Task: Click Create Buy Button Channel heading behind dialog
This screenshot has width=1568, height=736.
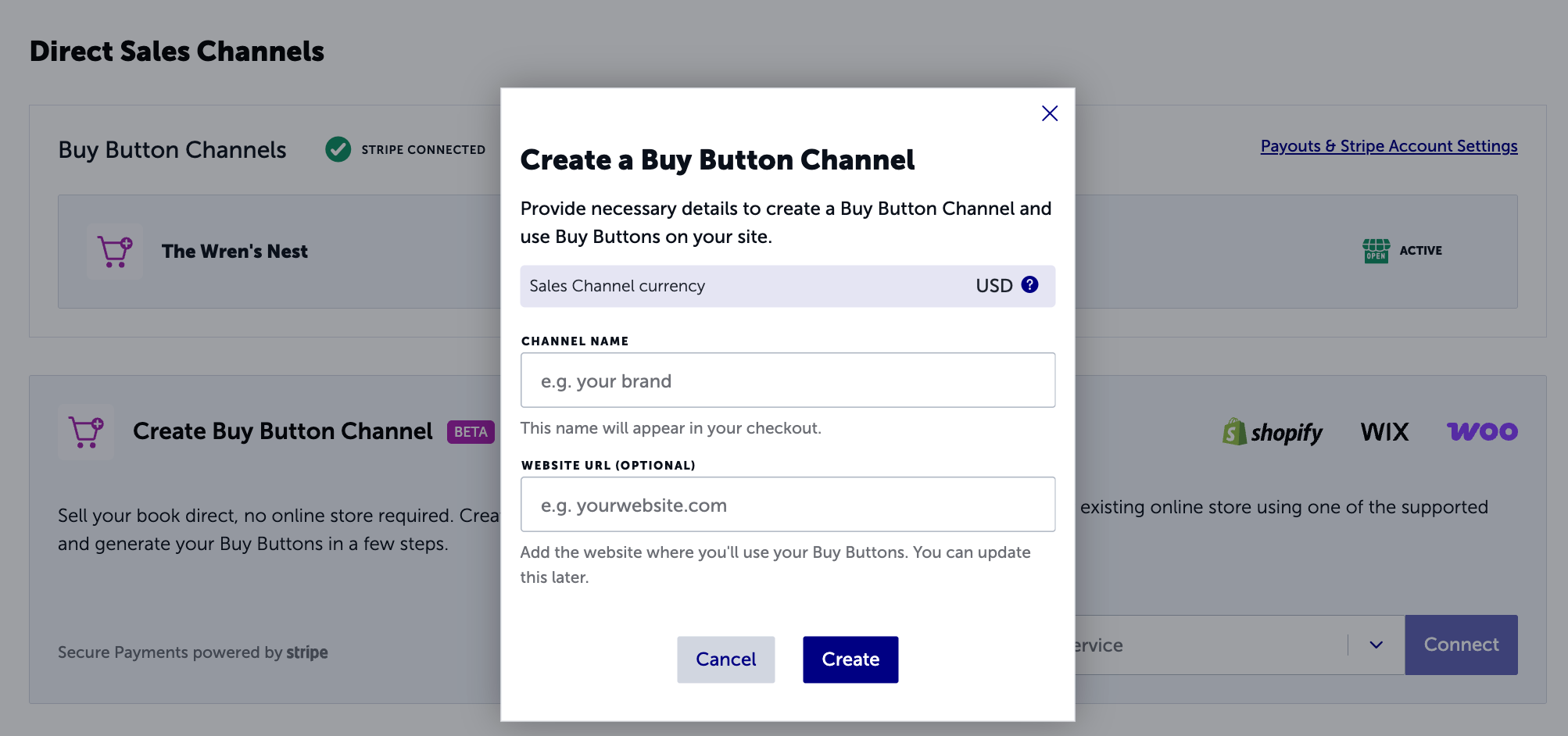Action: (x=282, y=431)
